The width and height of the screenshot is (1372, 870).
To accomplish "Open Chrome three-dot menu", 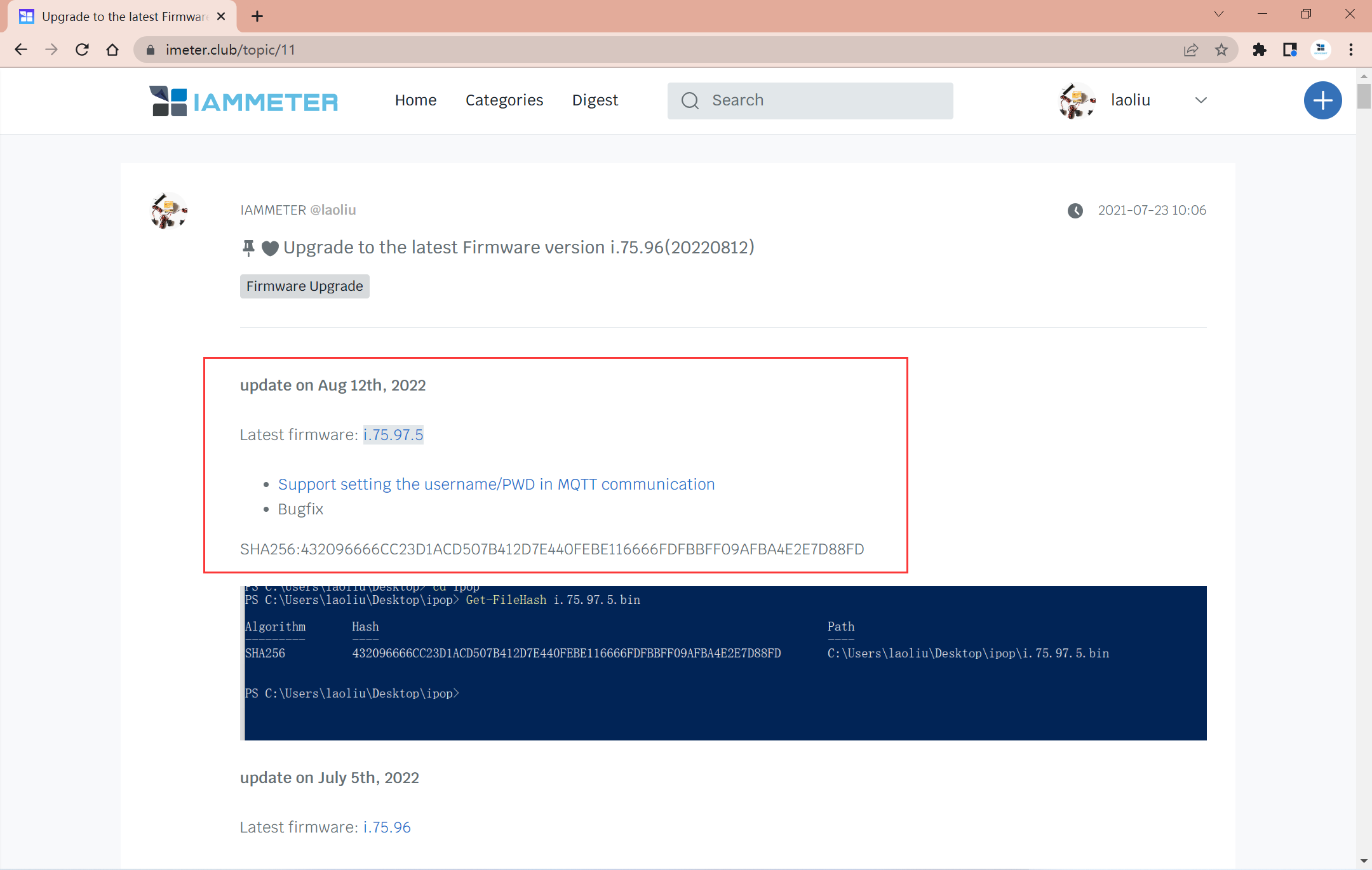I will tap(1350, 50).
